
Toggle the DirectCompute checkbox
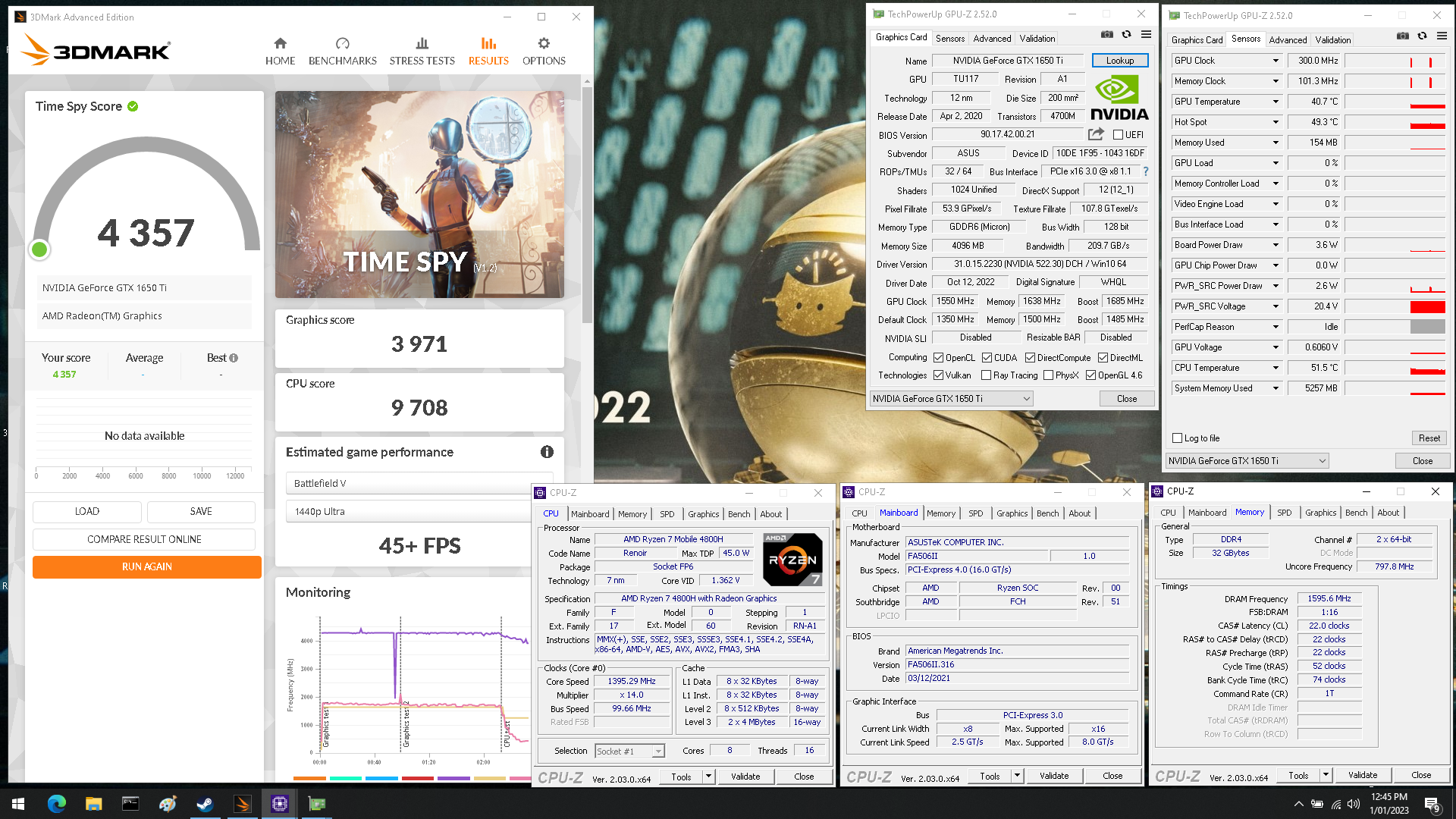1030,358
